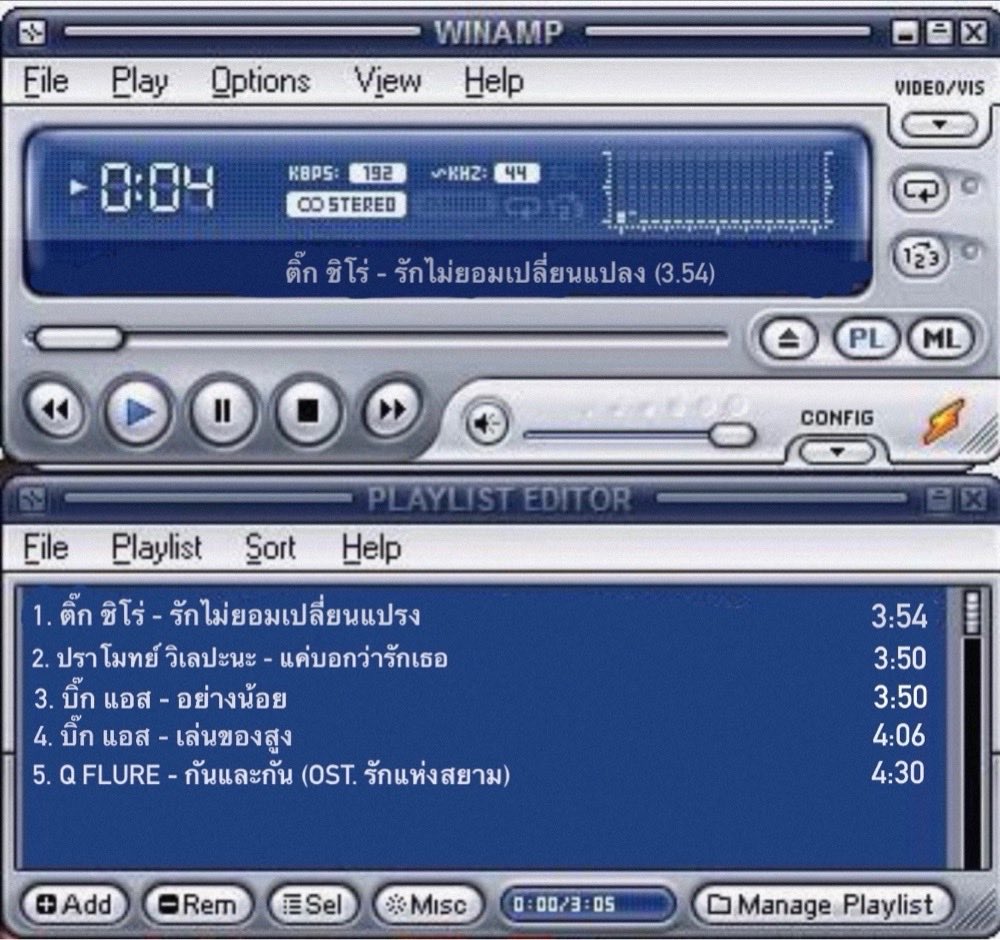Toggle windowshade mode of Playlist Editor
The image size is (1000, 940).
[x=939, y=499]
